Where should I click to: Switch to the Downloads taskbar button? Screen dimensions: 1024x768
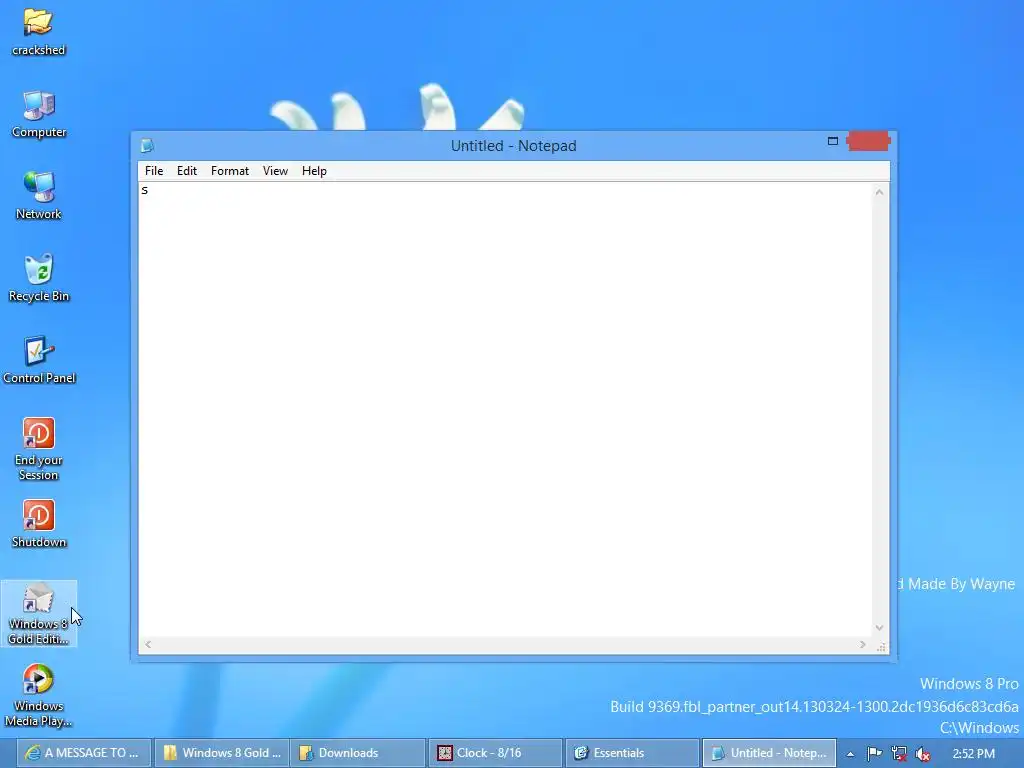[x=358, y=753]
